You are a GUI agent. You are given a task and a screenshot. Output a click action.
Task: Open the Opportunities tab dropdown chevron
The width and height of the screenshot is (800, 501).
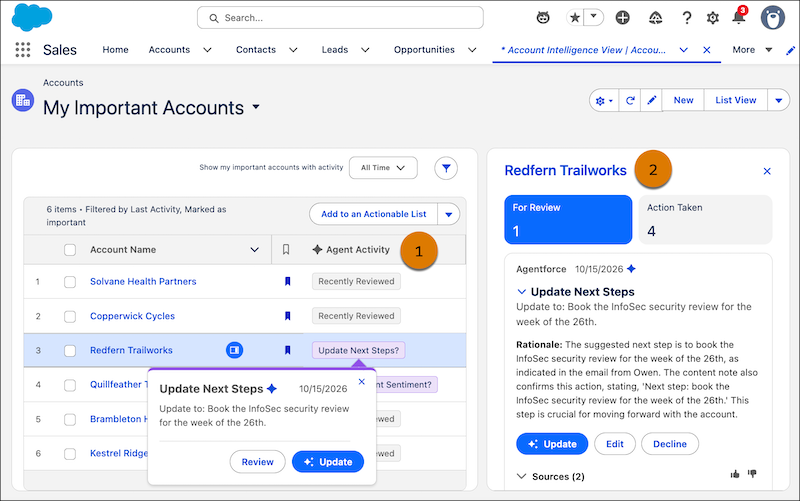click(x=472, y=50)
